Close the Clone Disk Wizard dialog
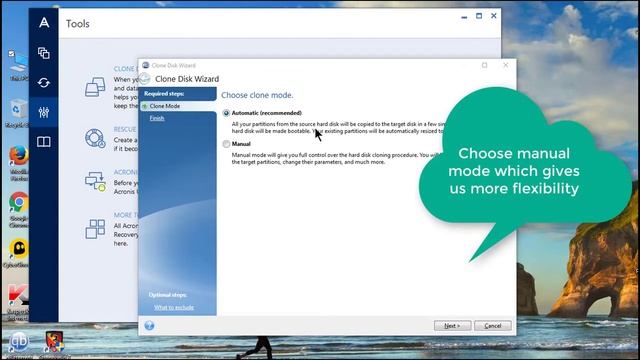The width and height of the screenshot is (640, 360). point(506,65)
